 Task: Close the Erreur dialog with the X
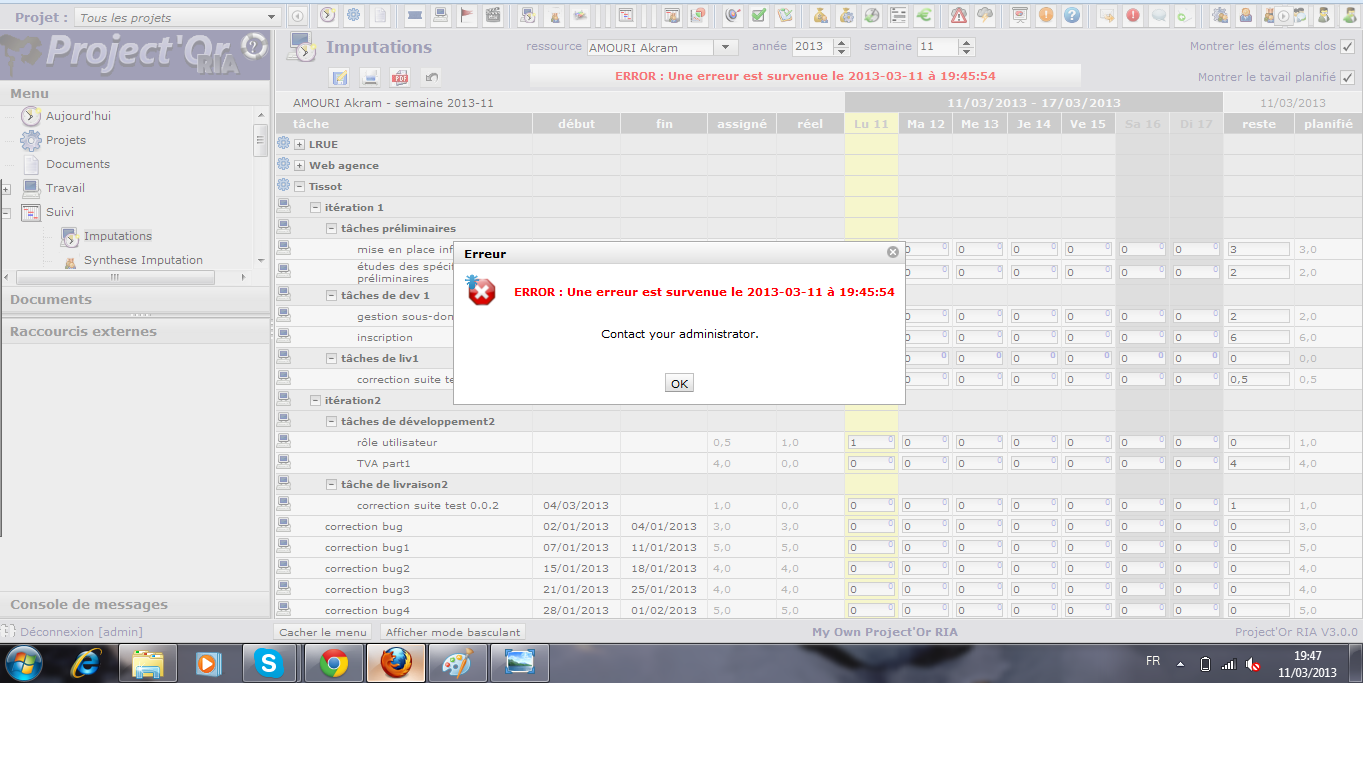[893, 253]
